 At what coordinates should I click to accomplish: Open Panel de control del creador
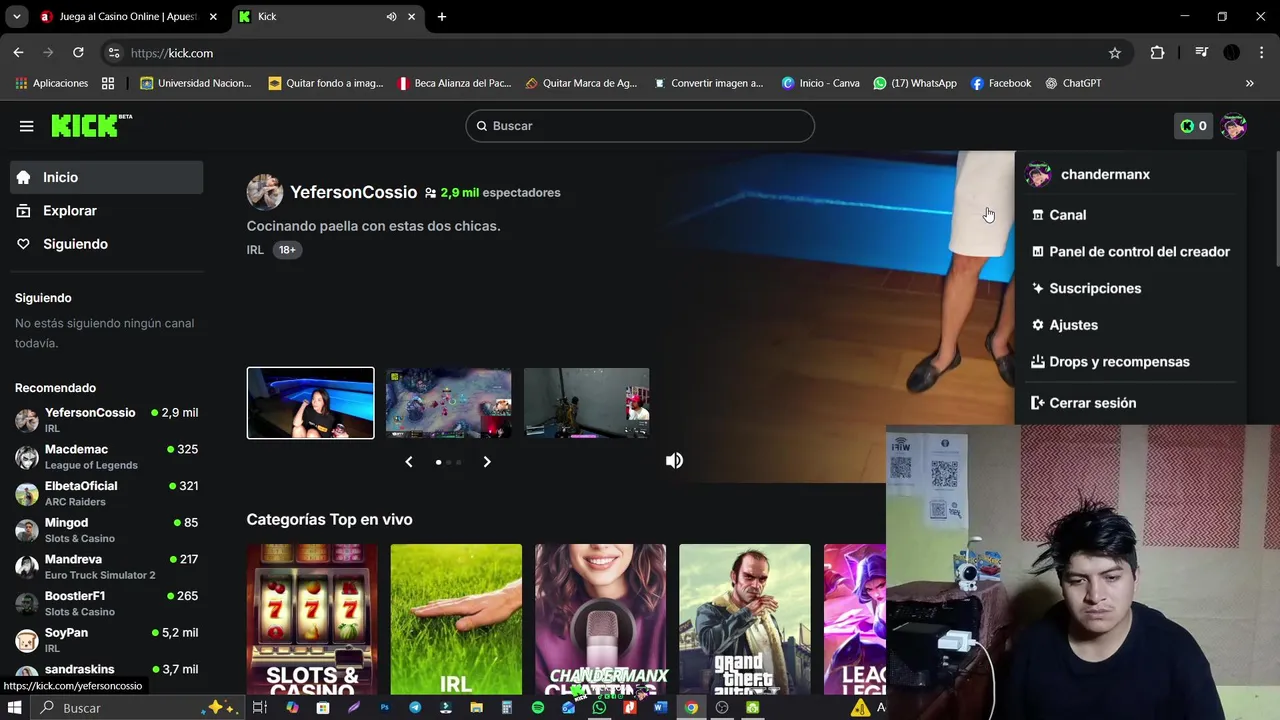(x=1130, y=252)
